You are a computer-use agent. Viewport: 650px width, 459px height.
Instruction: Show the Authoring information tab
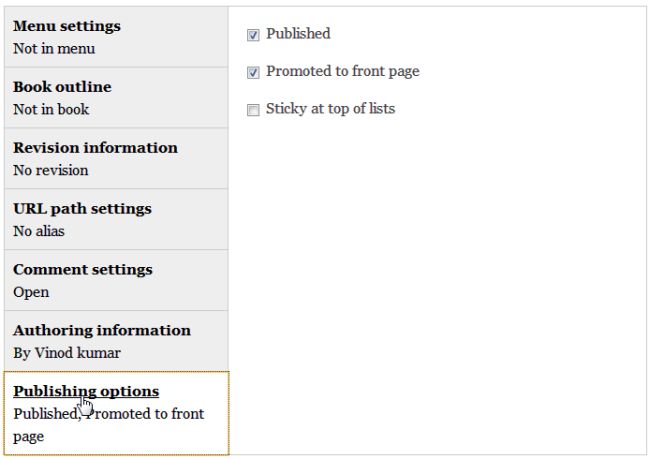(101, 331)
